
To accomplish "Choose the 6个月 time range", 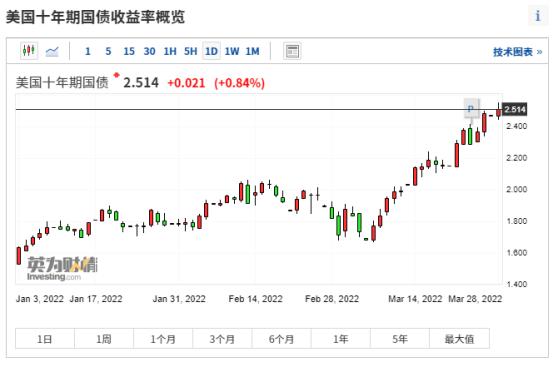I will [x=282, y=339].
